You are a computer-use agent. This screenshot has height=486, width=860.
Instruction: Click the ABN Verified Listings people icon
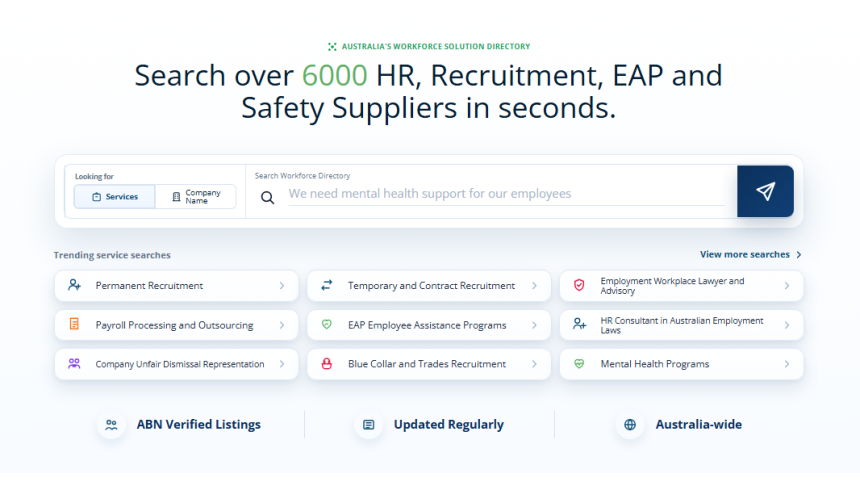click(x=111, y=425)
